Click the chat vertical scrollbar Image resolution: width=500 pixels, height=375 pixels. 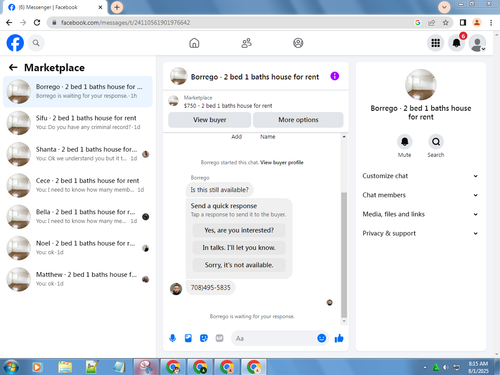(344, 255)
